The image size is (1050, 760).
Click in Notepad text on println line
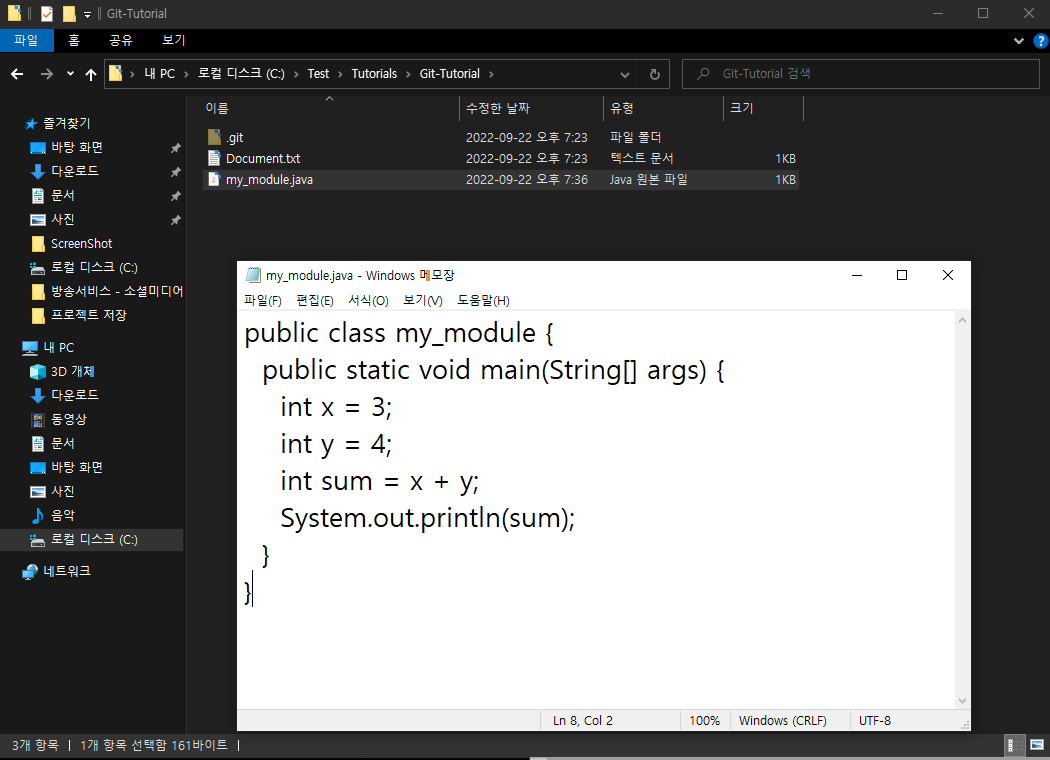click(x=427, y=518)
